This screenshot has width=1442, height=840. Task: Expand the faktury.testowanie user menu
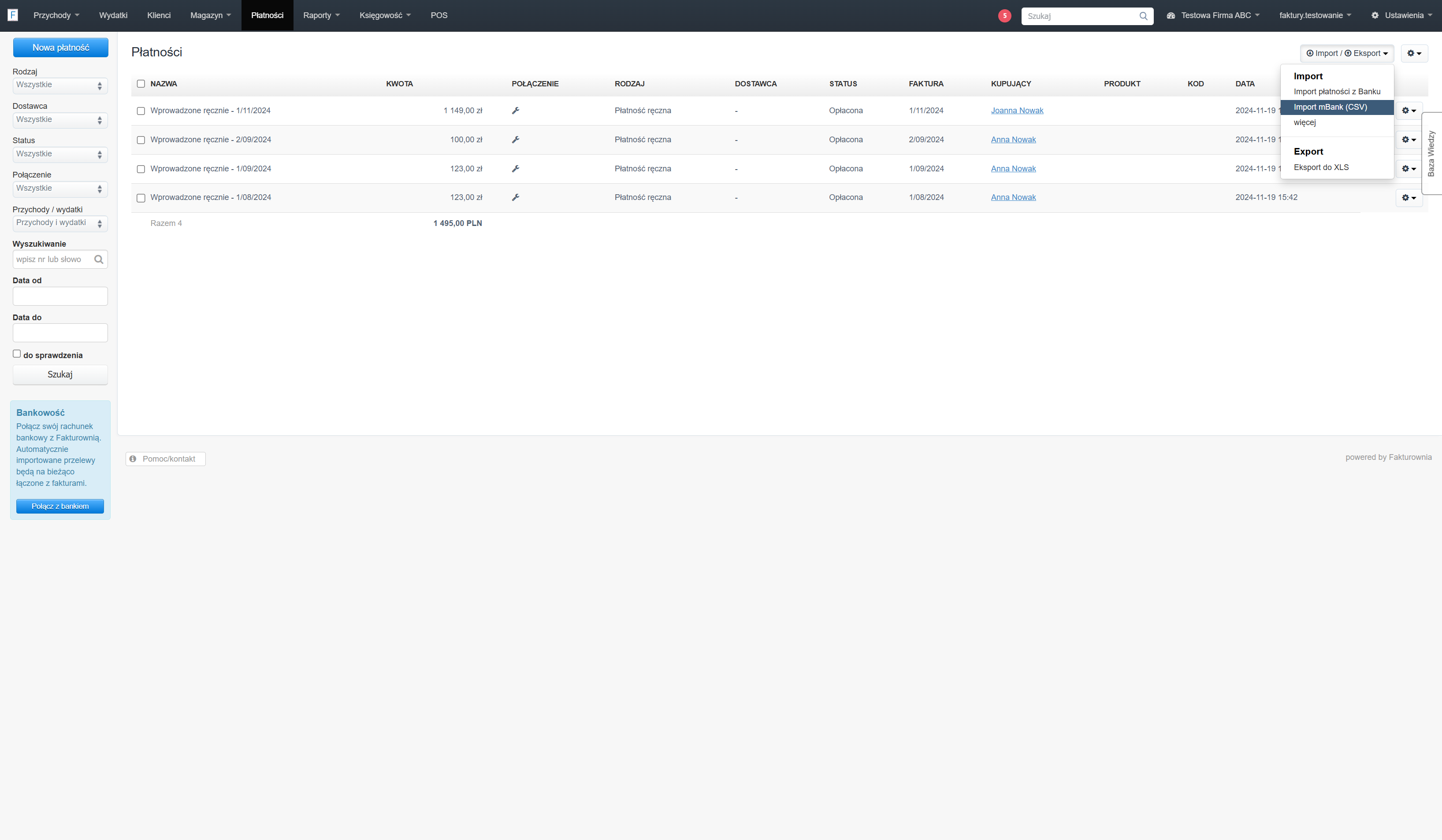point(1315,15)
